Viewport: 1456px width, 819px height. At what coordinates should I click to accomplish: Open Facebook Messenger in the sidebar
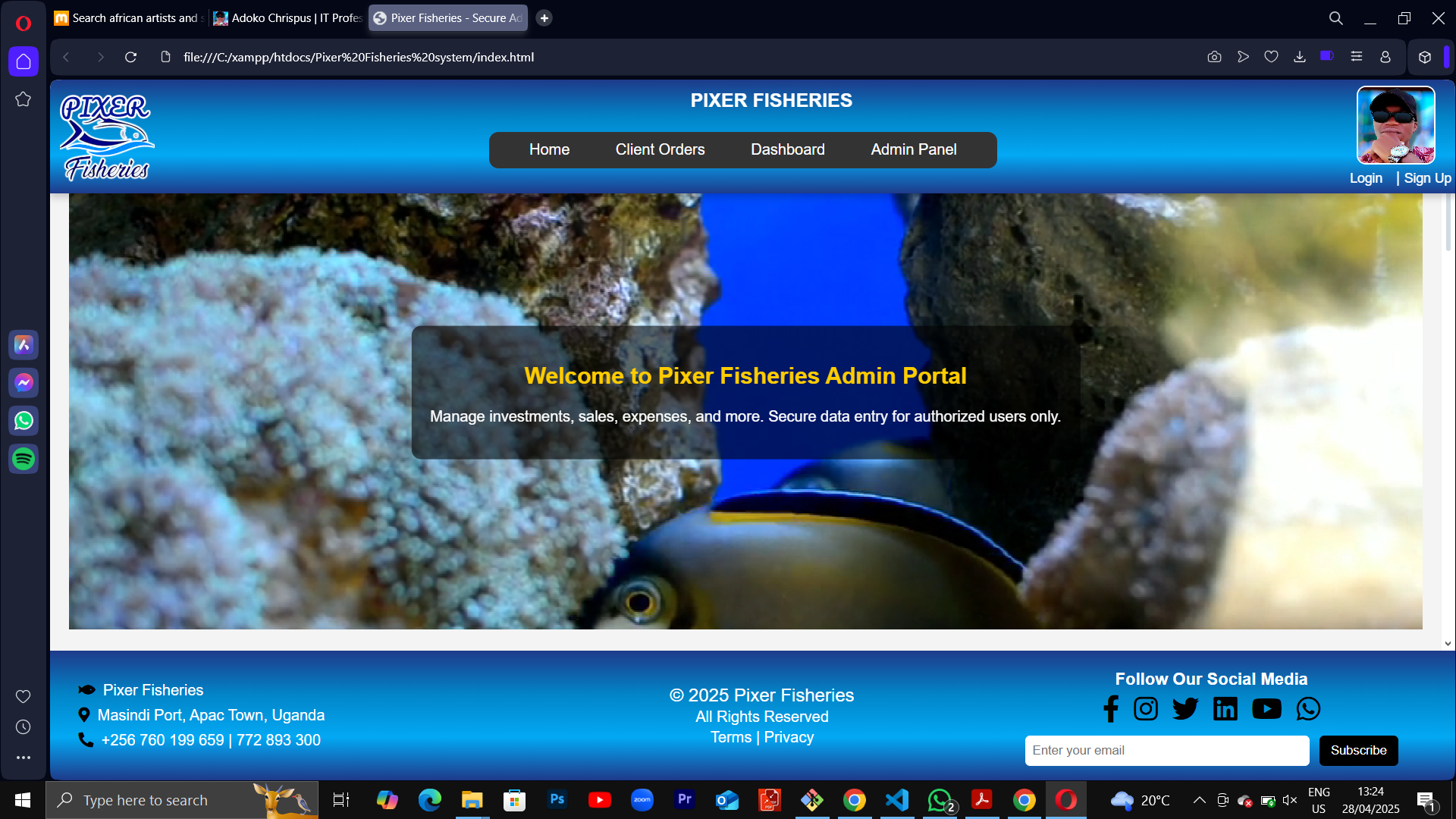(24, 383)
